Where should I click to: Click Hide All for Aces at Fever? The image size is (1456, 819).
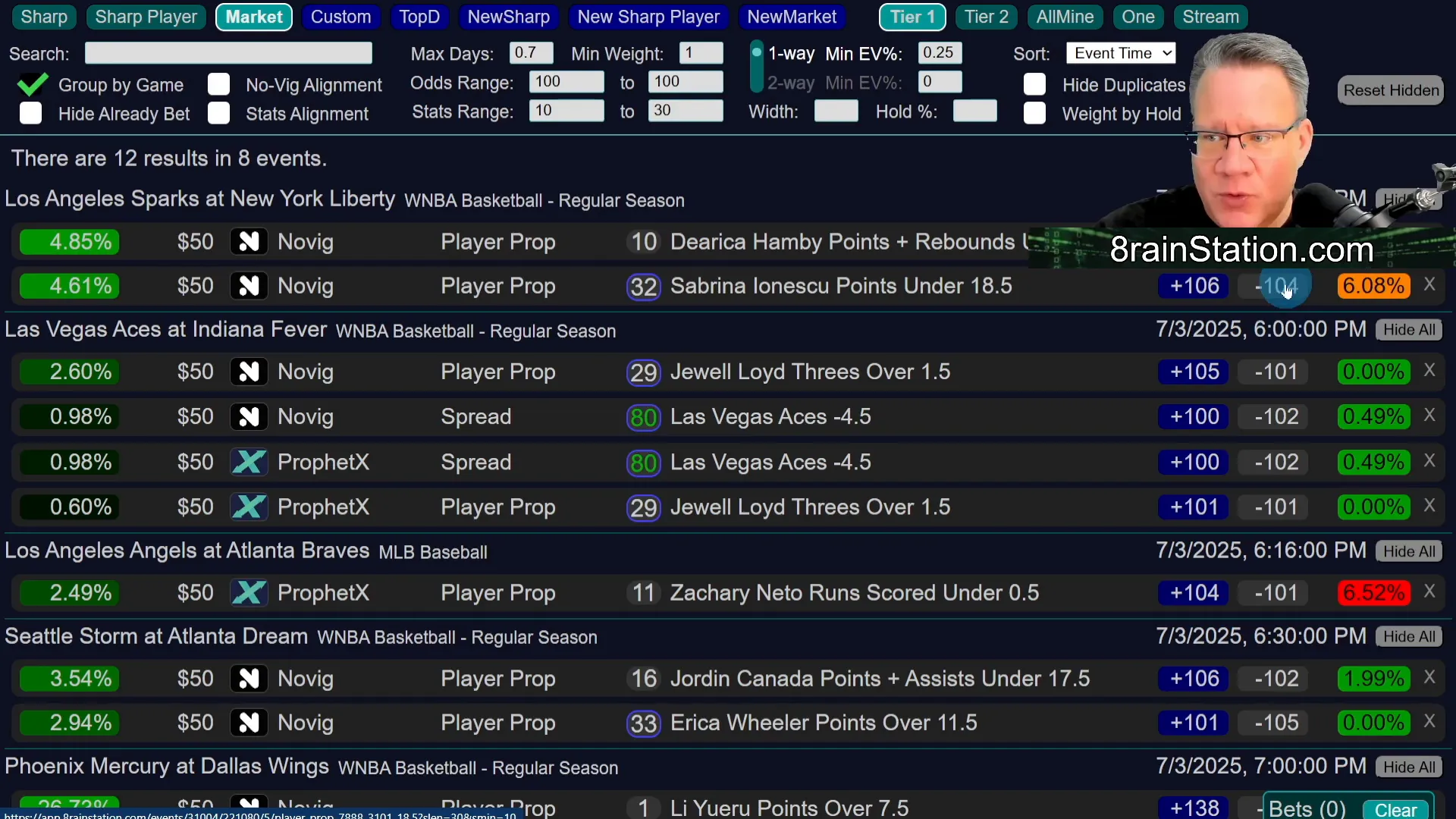(x=1408, y=330)
